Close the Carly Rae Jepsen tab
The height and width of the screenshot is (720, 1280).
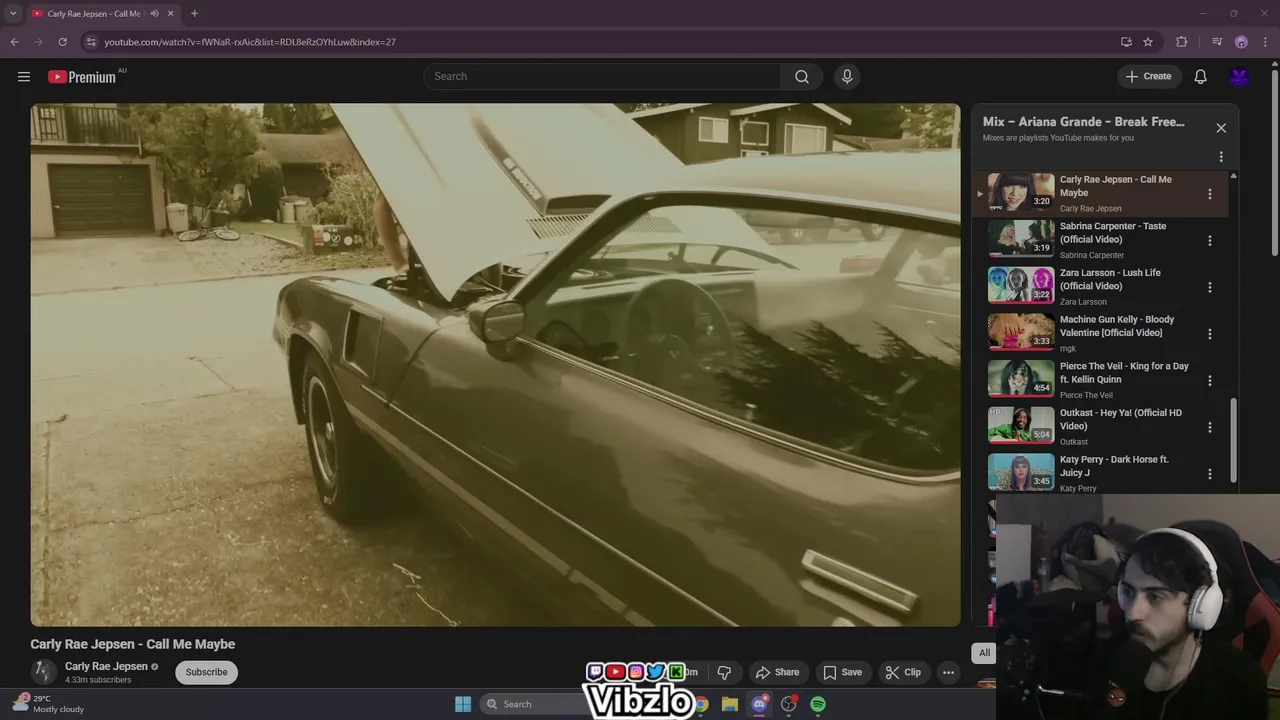[x=171, y=14]
